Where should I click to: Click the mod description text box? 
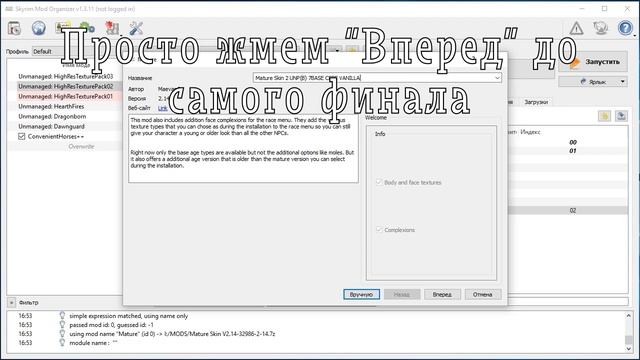click(x=243, y=149)
